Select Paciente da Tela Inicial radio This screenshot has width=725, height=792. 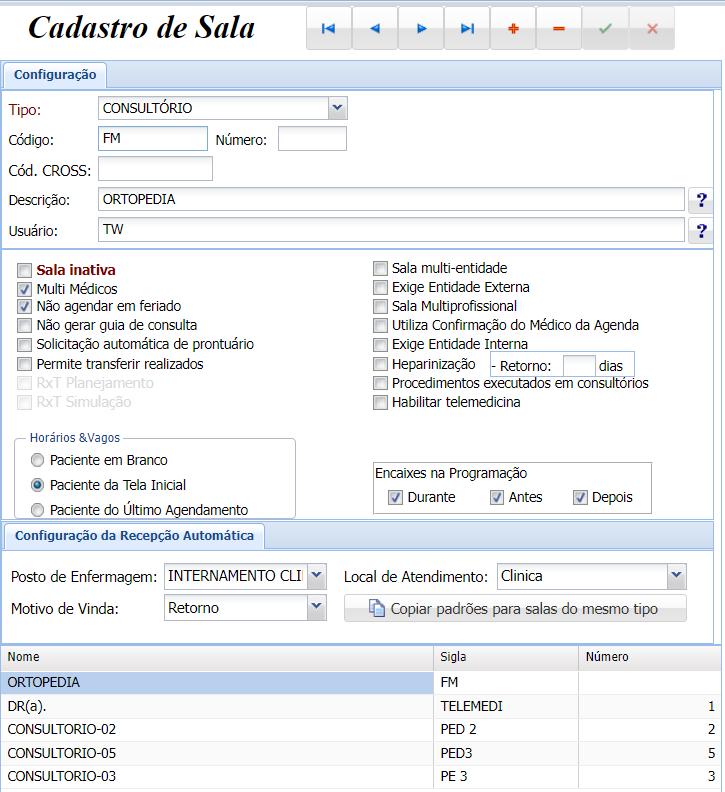point(37,485)
